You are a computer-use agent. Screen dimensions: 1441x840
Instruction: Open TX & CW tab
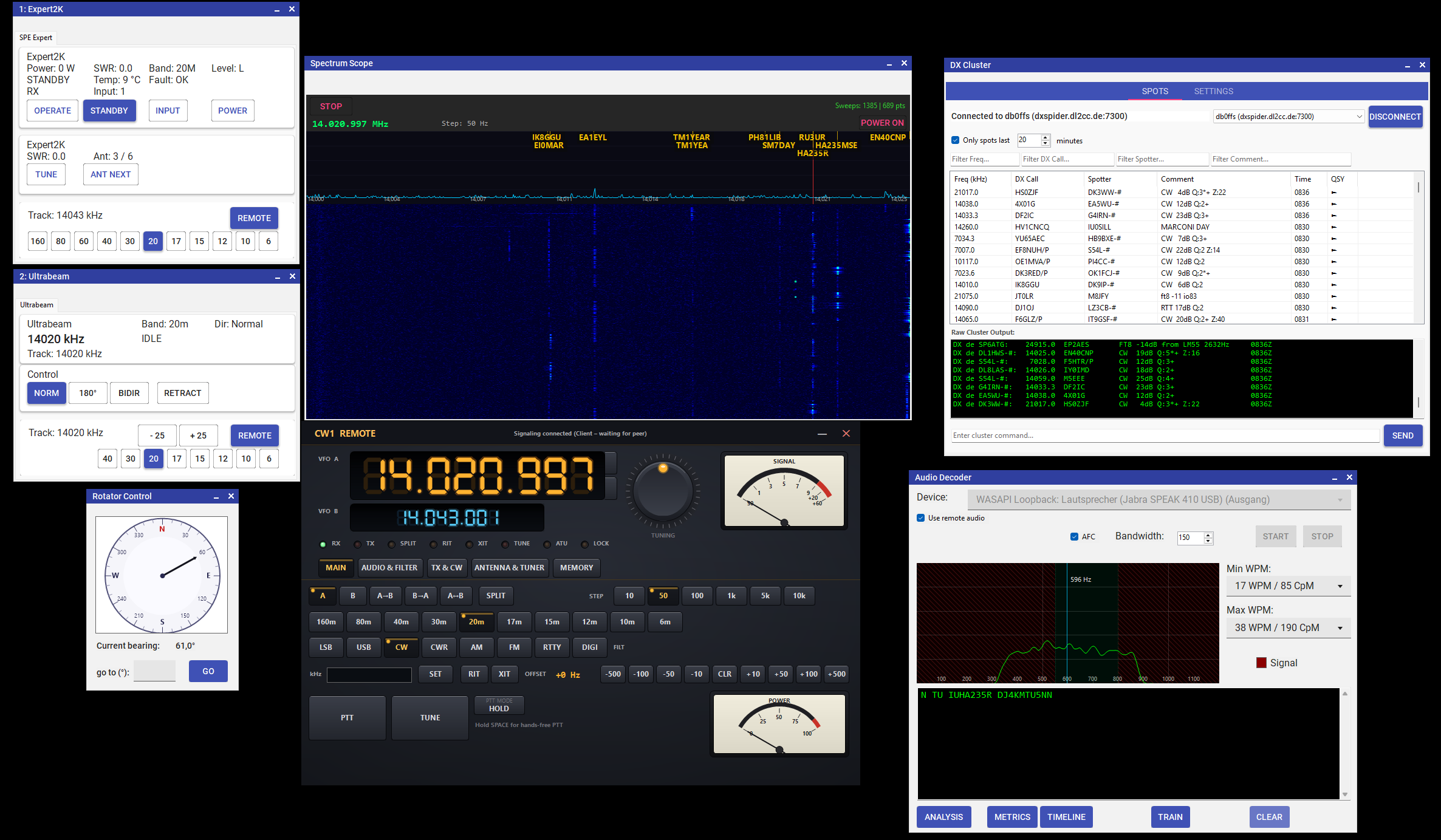click(x=447, y=568)
